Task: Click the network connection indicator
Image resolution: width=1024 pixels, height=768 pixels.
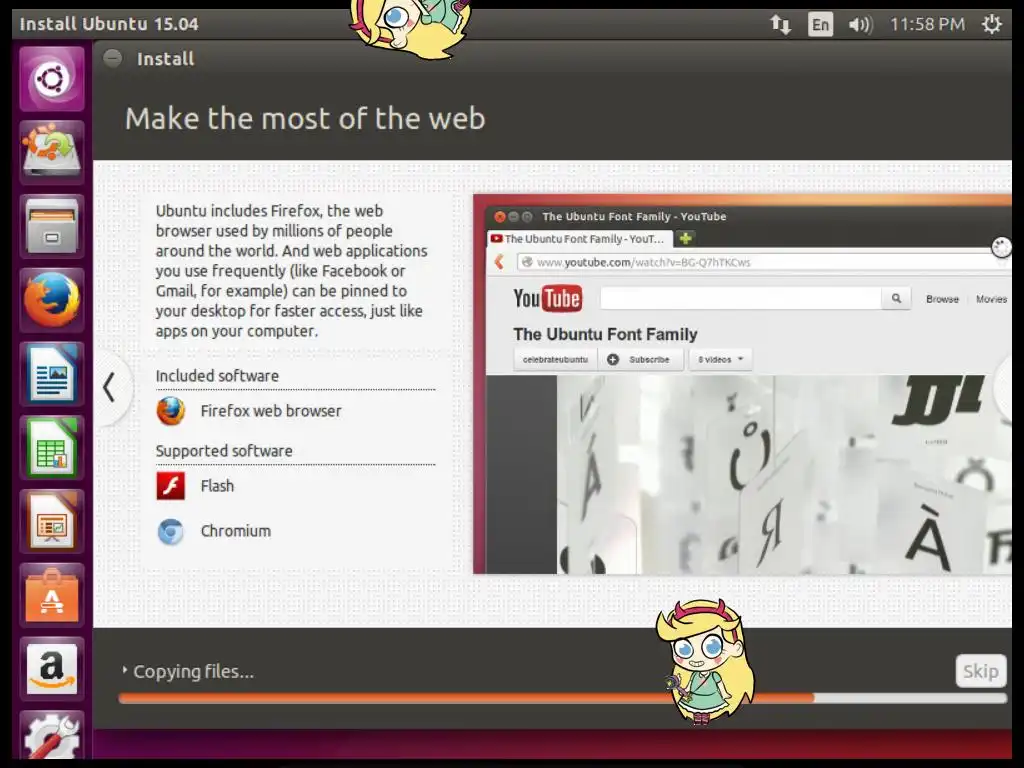Action: pyautogui.click(x=780, y=24)
